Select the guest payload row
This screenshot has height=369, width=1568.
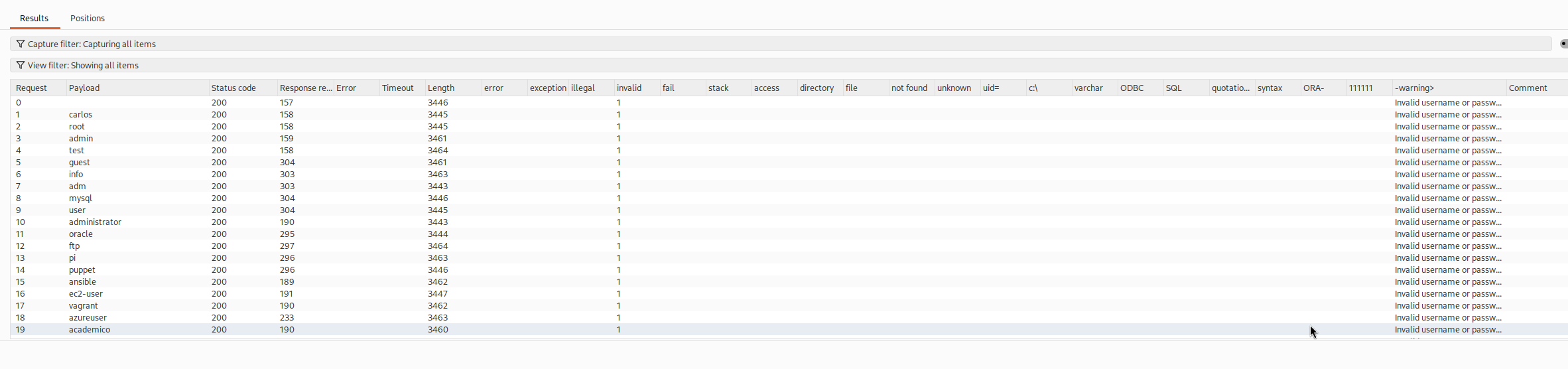pos(789,162)
